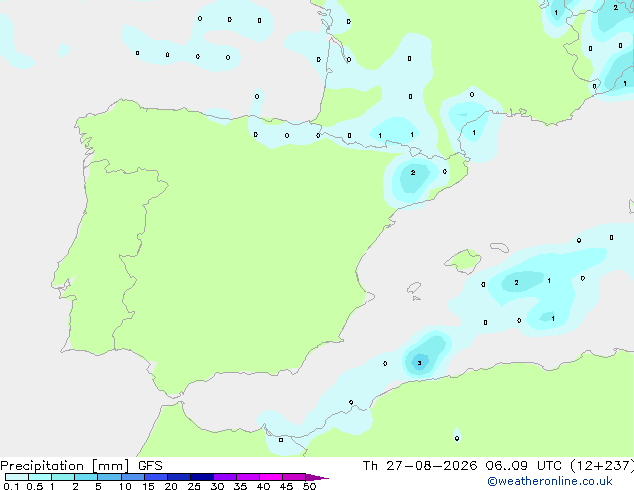The image size is (634, 490).
Task: Click the '25' legend scale label
Action: [x=194, y=486]
